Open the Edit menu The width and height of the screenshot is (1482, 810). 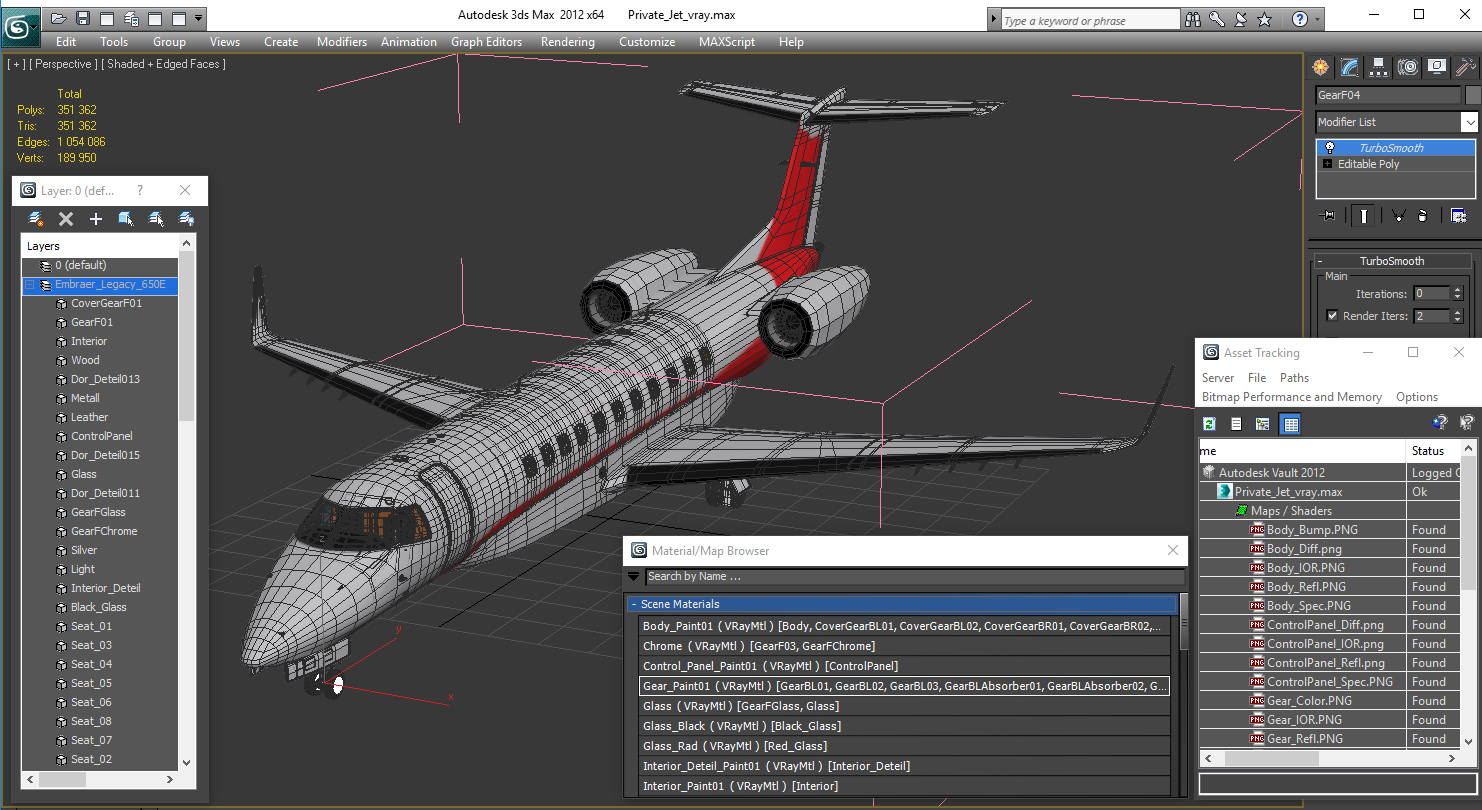(66, 42)
